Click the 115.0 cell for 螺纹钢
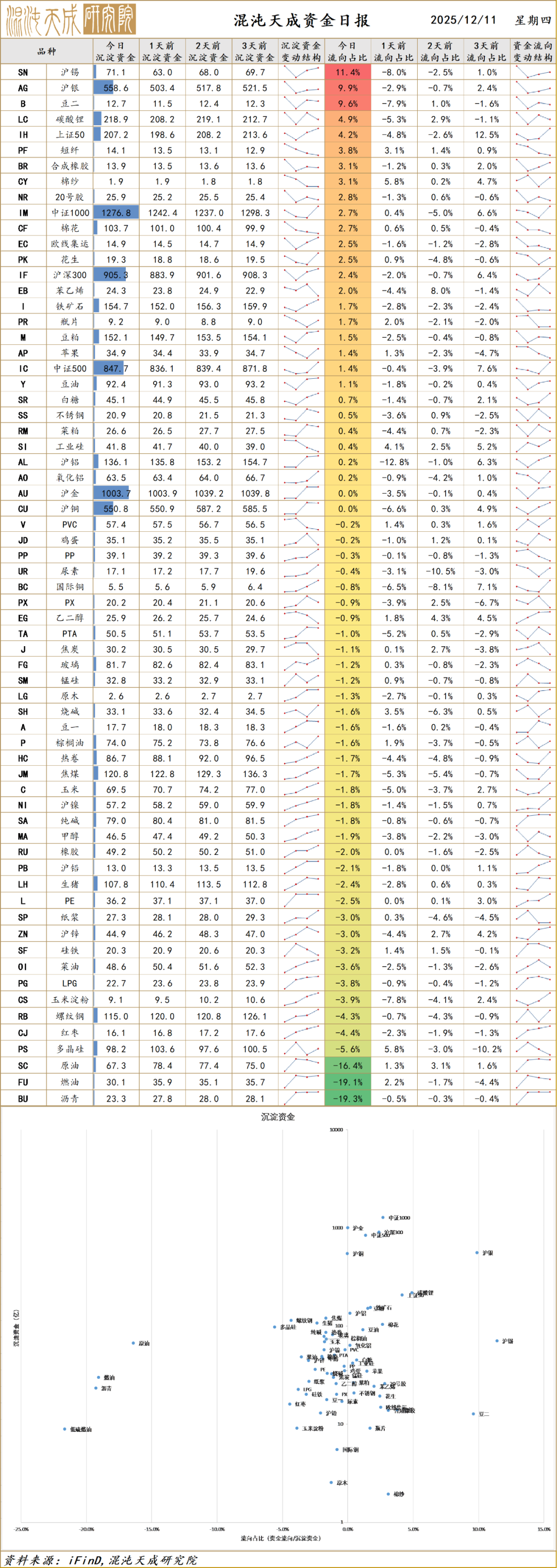The height and width of the screenshot is (1568, 557). [116, 1017]
